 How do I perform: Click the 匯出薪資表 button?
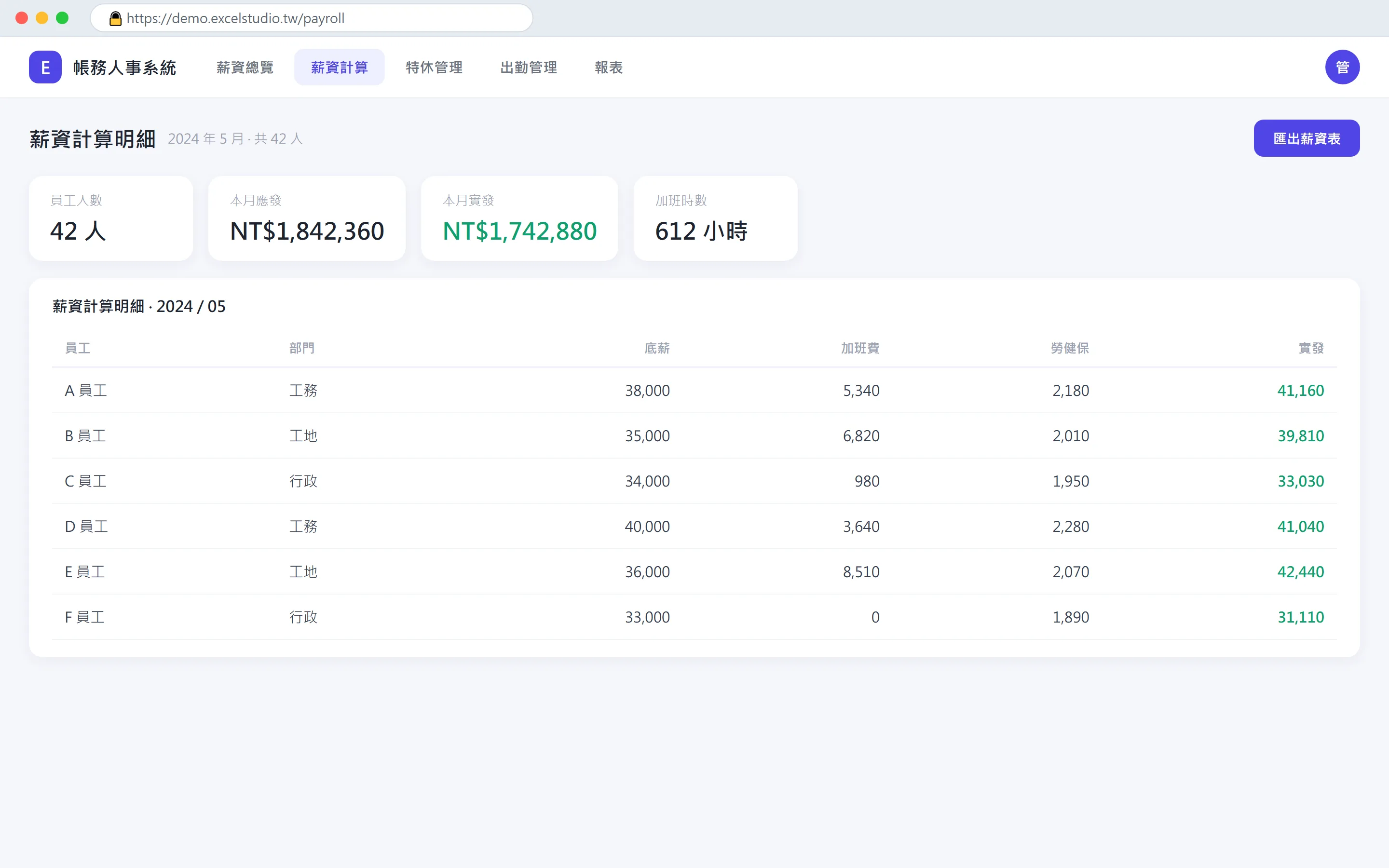(1307, 138)
